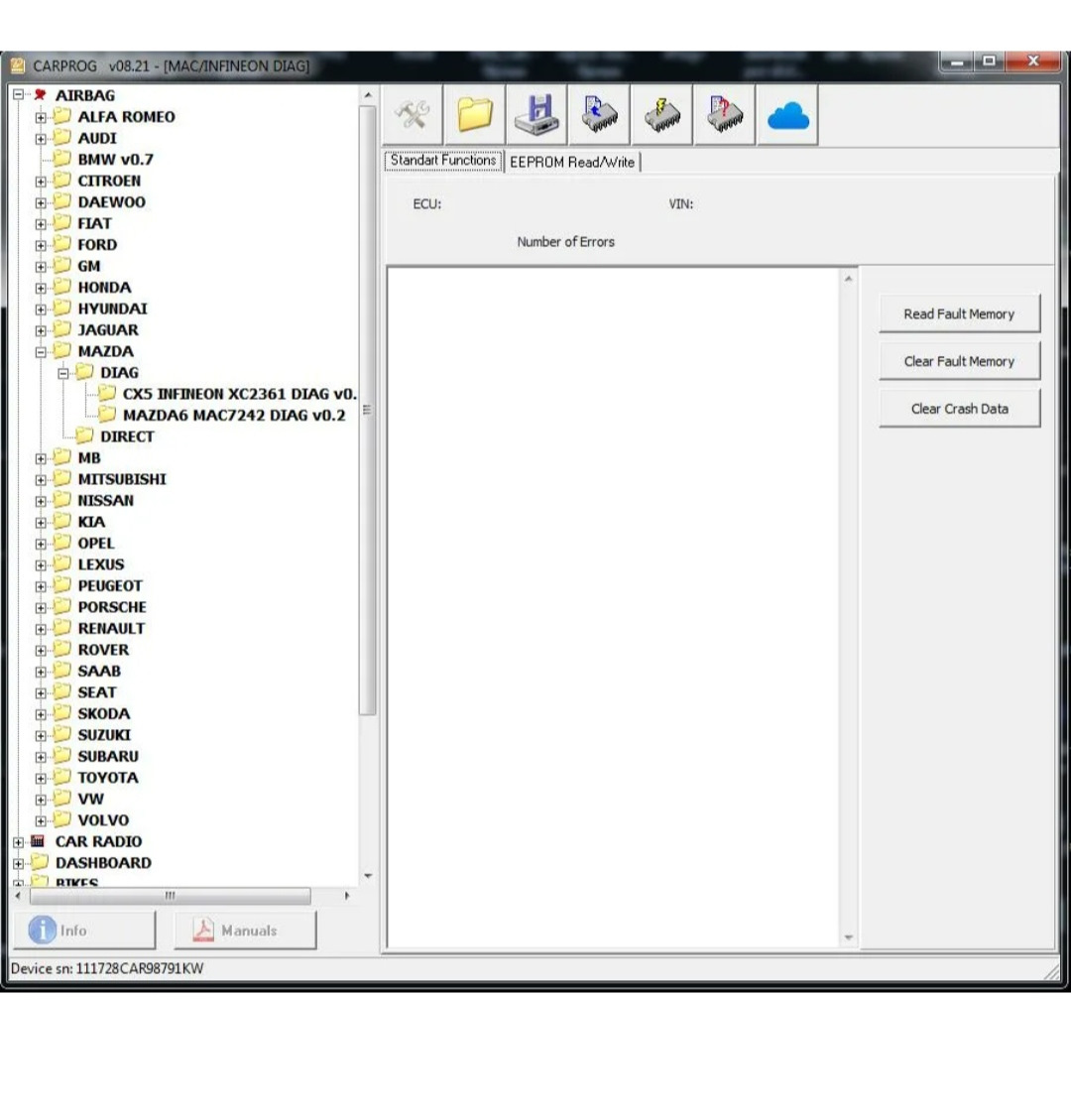Collapse the DIAG subfolder node
This screenshot has width=1071, height=1120.
pos(62,374)
